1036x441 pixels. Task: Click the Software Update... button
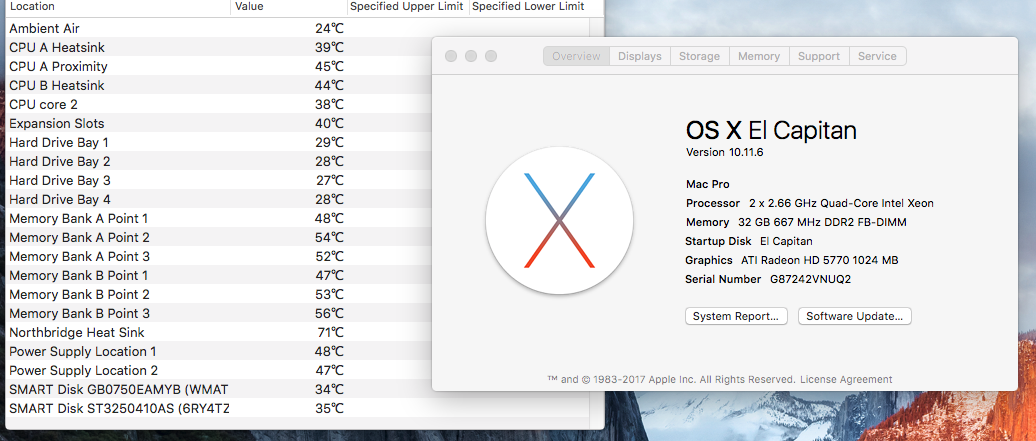point(854,316)
